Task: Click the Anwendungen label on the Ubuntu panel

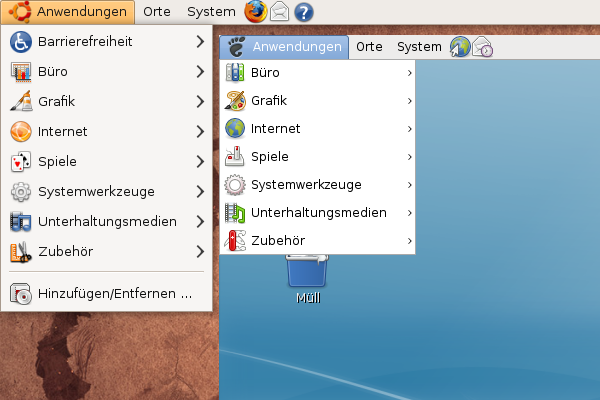Action: tap(82, 12)
